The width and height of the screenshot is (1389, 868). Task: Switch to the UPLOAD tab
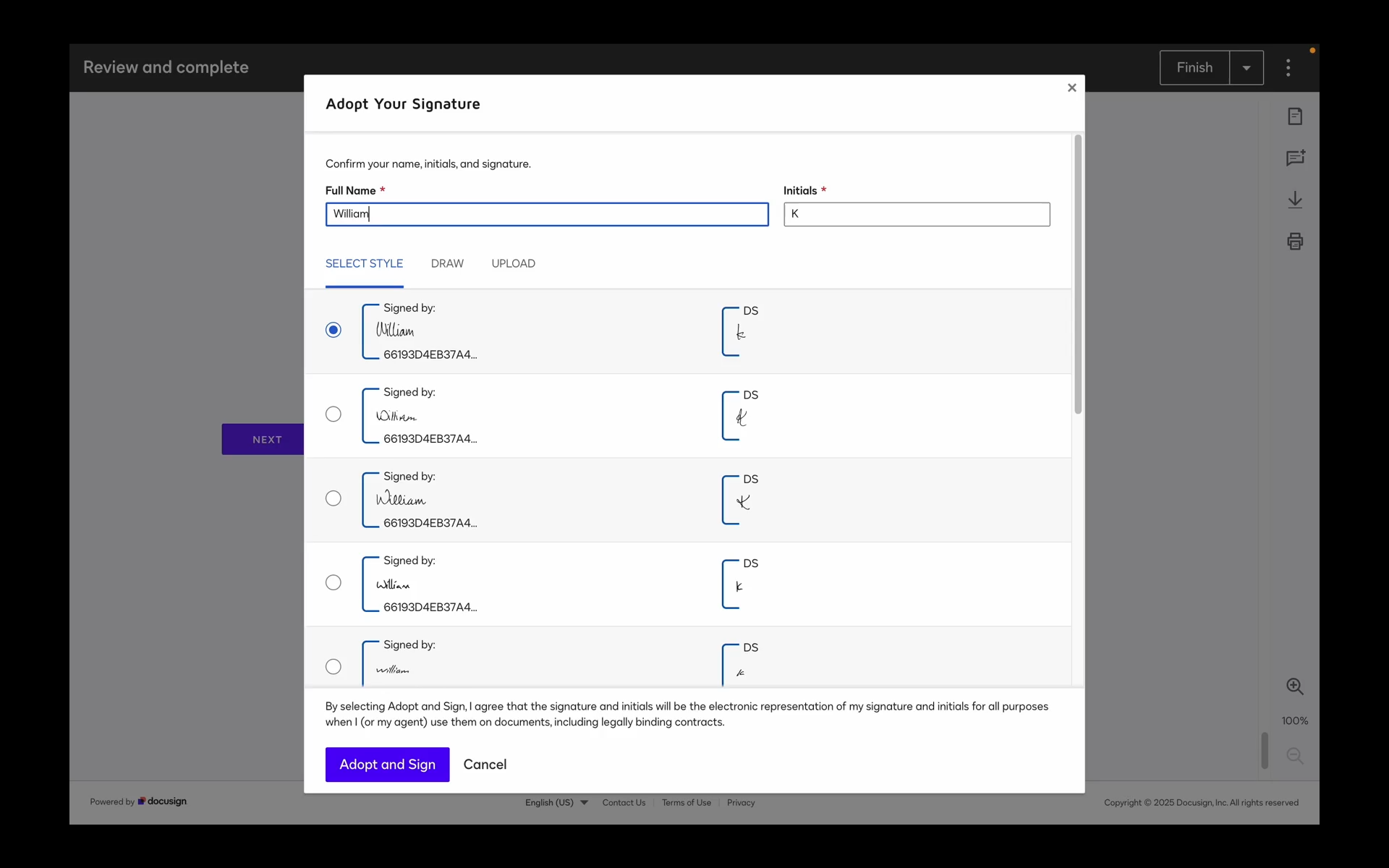coord(513,264)
